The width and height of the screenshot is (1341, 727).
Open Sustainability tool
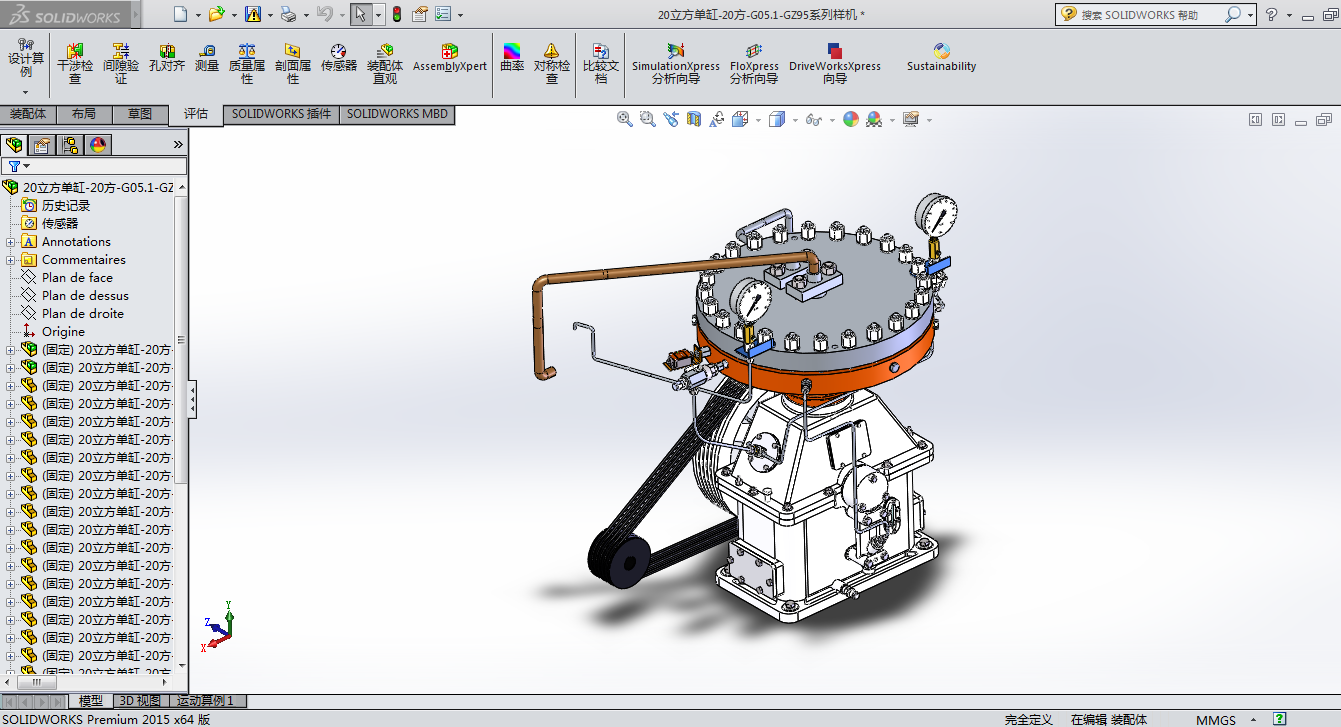coord(941,58)
